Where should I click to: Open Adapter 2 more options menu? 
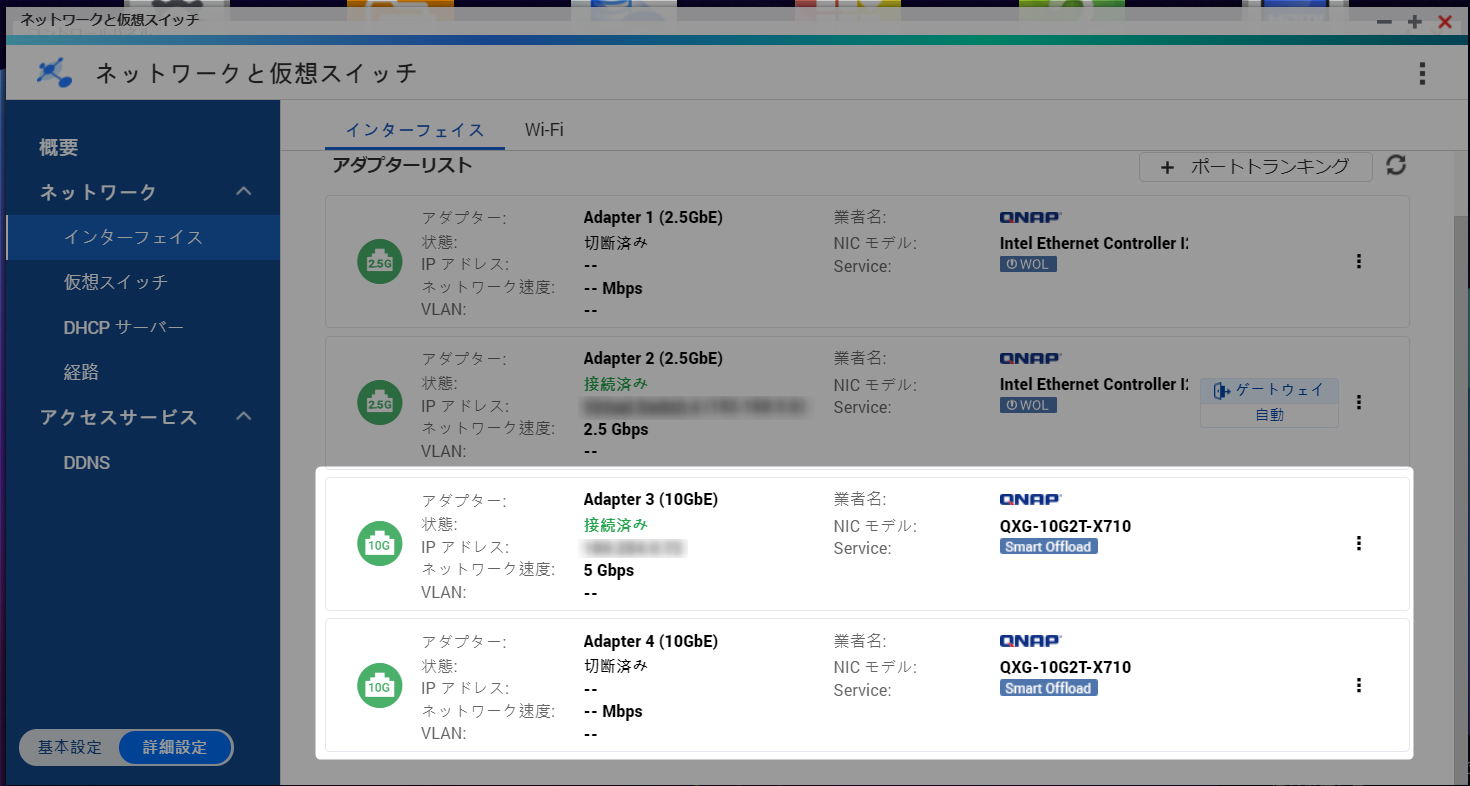pos(1358,402)
